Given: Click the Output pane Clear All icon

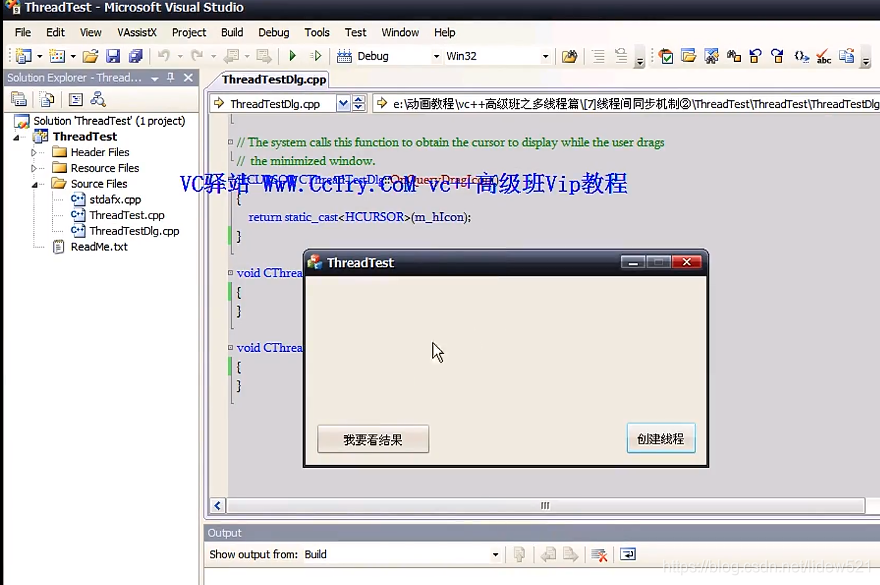Looking at the screenshot, I should pyautogui.click(x=599, y=555).
